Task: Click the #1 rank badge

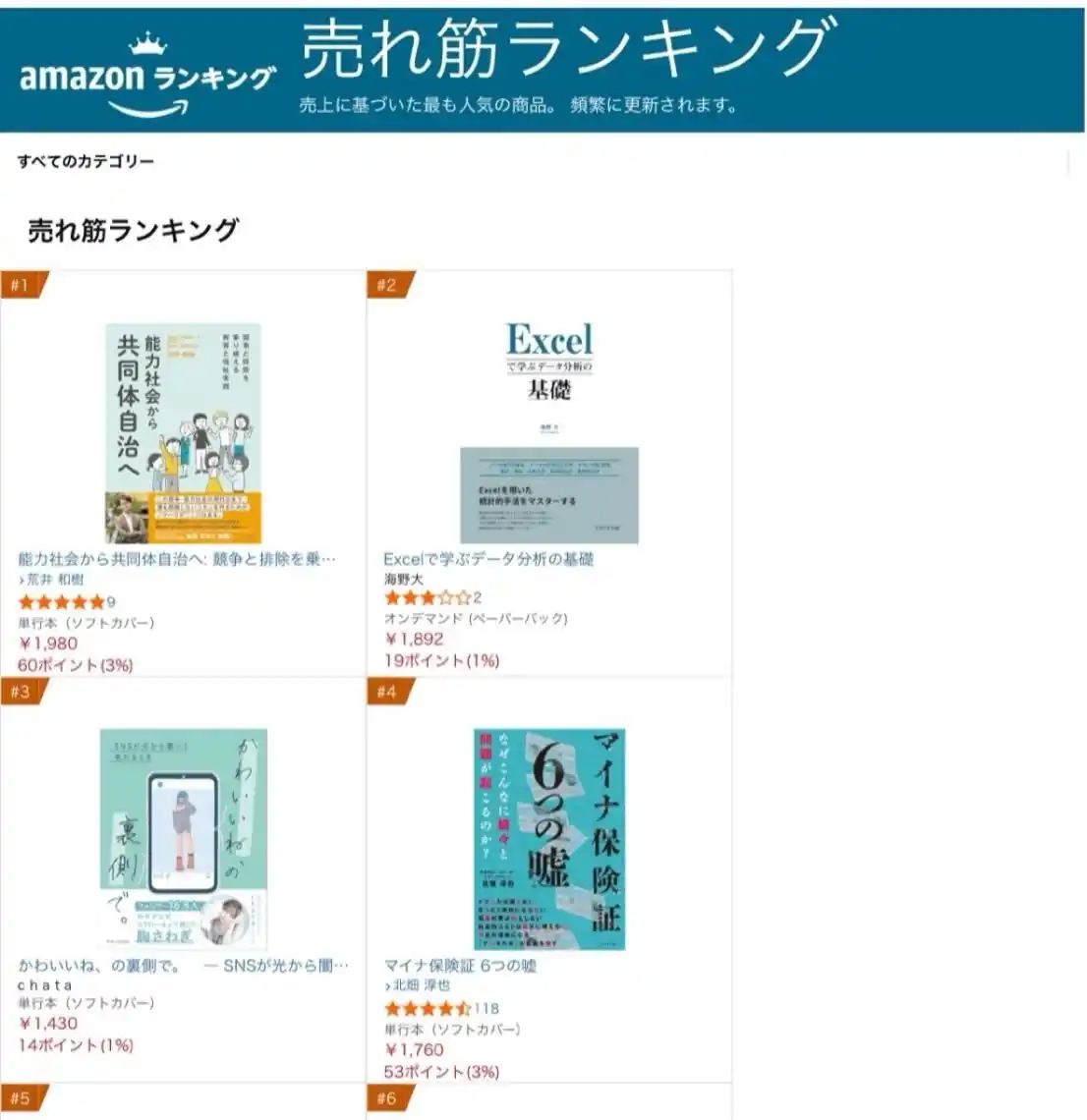Action: pos(20,286)
